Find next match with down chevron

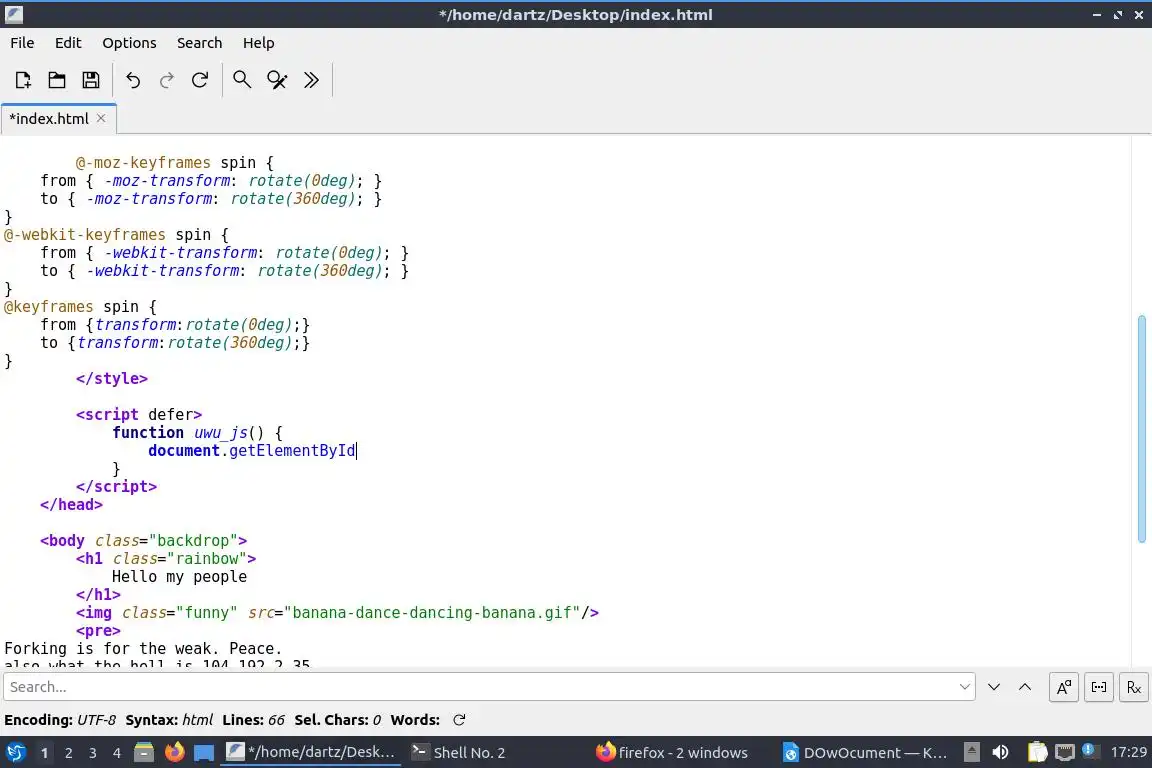click(994, 686)
